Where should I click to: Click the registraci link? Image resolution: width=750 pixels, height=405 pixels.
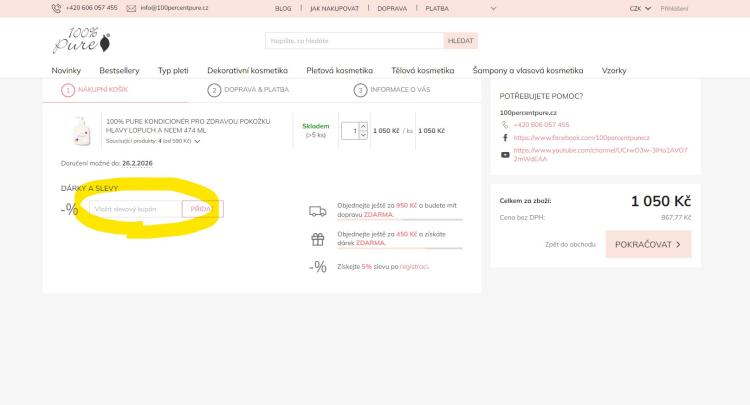click(414, 267)
